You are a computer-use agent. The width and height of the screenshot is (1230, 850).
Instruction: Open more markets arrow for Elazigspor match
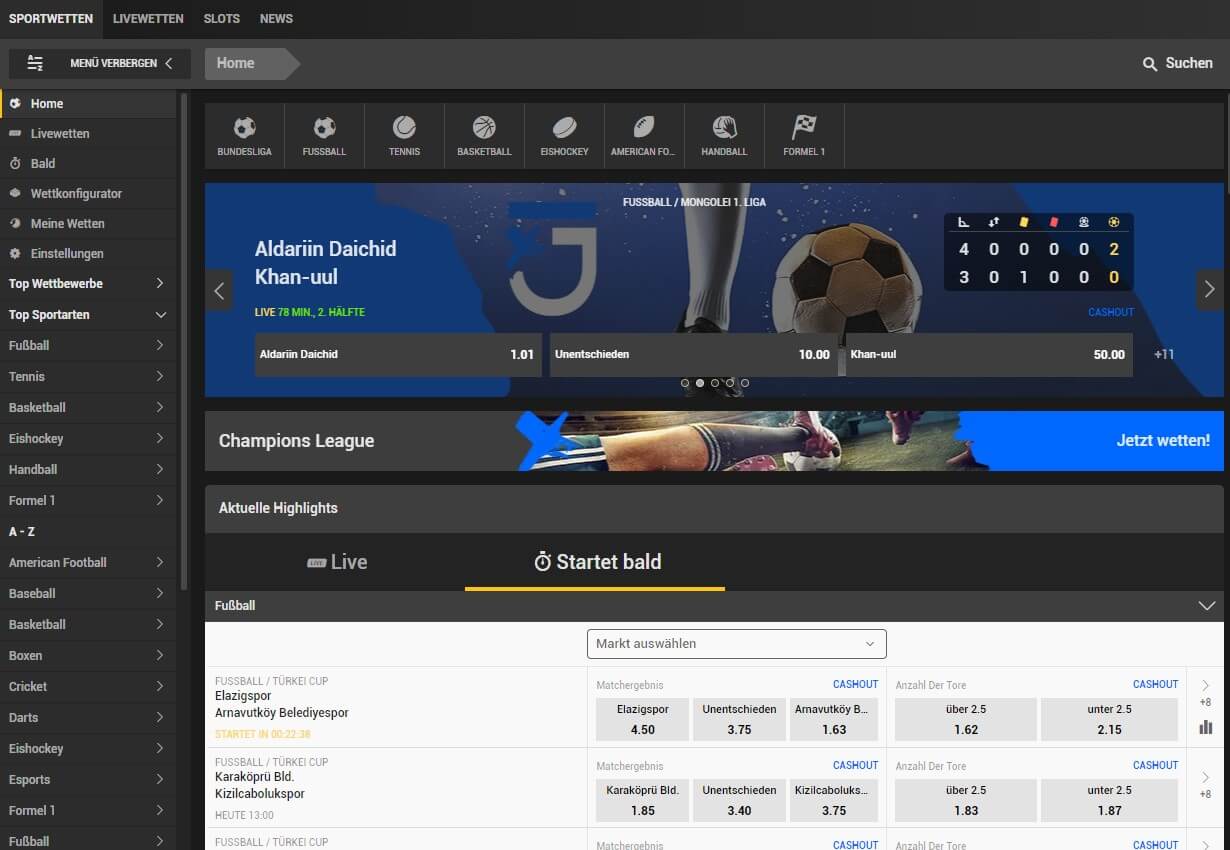coord(1205,685)
